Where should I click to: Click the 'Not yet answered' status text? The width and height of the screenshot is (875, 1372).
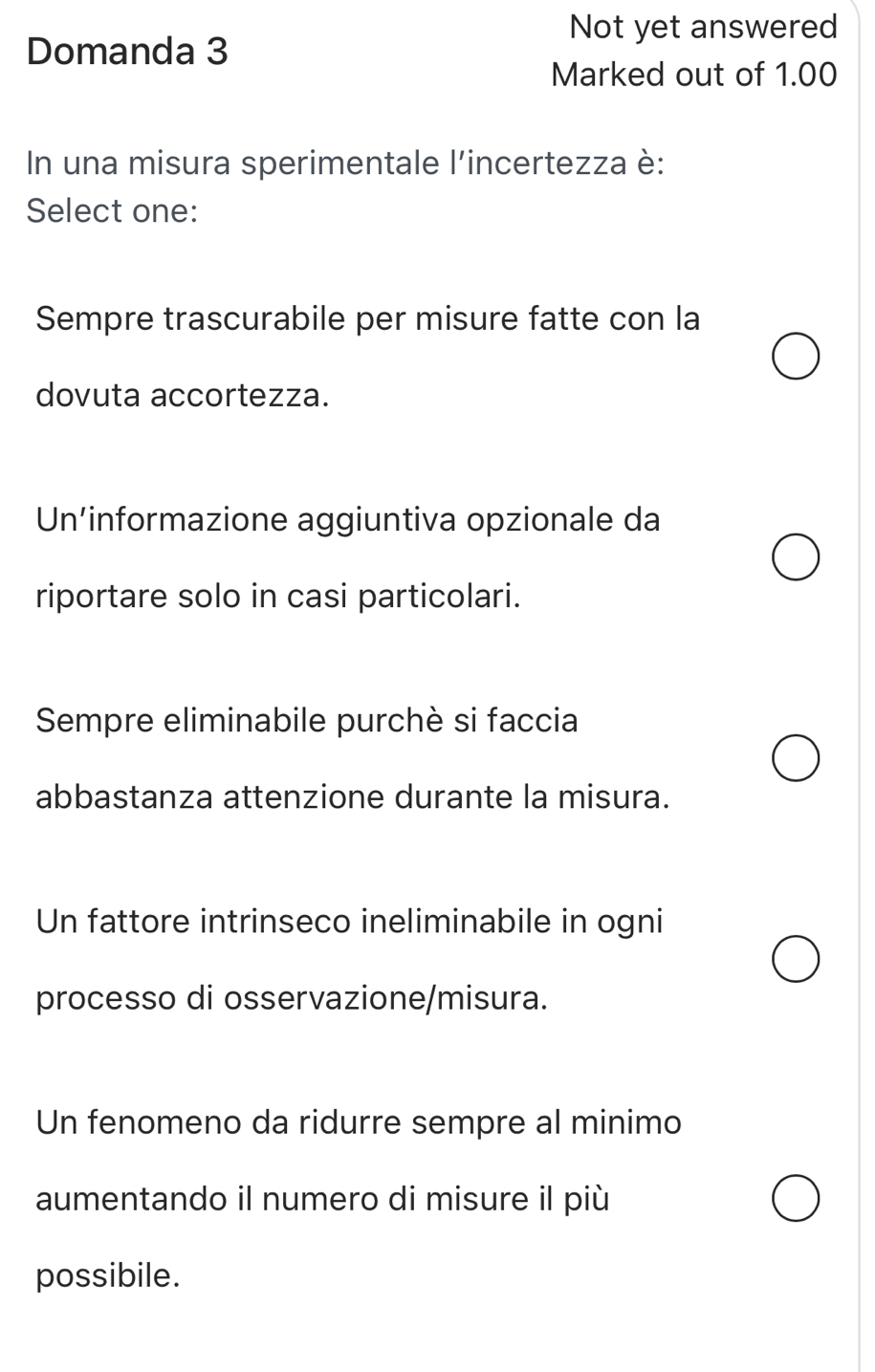(x=703, y=27)
